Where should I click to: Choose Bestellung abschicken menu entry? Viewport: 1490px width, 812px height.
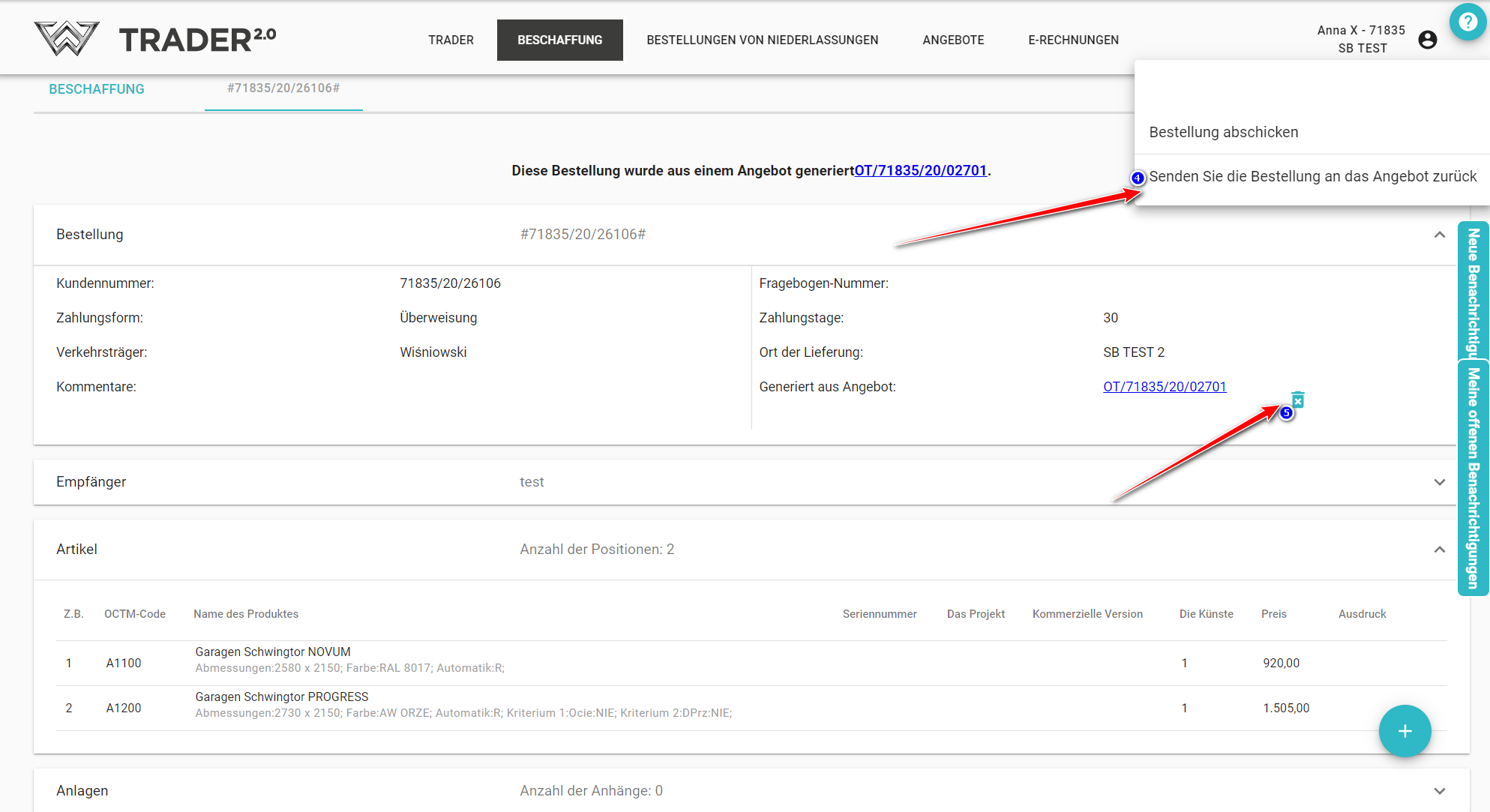1223,132
